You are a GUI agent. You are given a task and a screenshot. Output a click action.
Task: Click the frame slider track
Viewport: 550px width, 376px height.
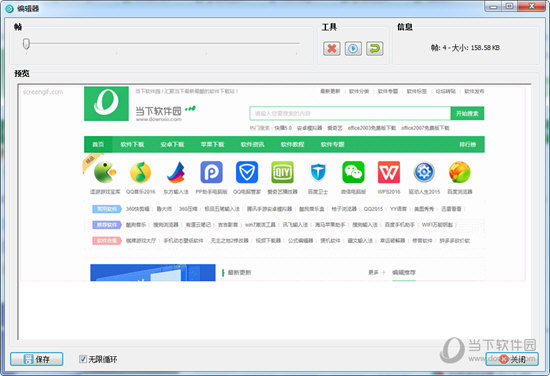[x=162, y=43]
